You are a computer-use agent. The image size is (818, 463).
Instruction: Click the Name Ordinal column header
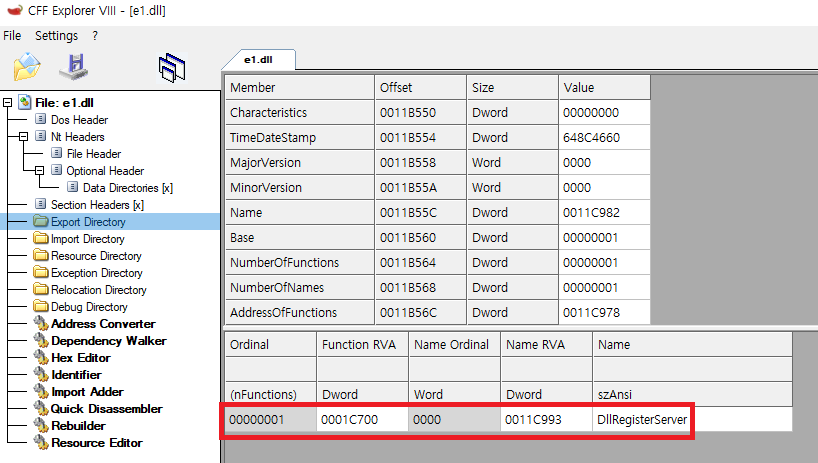[454, 345]
